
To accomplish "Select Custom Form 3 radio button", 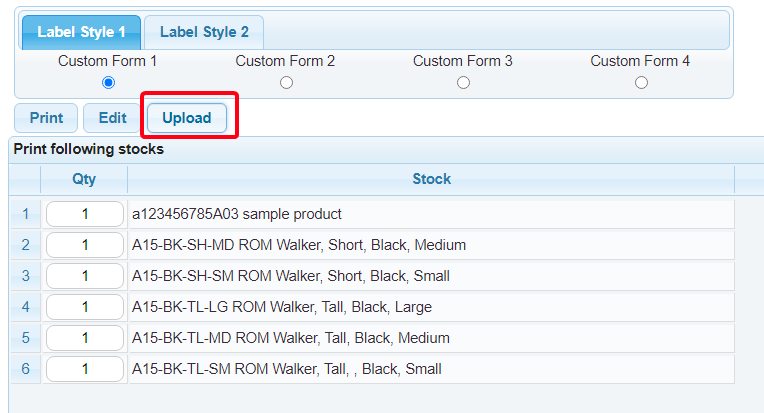I will coord(463,83).
